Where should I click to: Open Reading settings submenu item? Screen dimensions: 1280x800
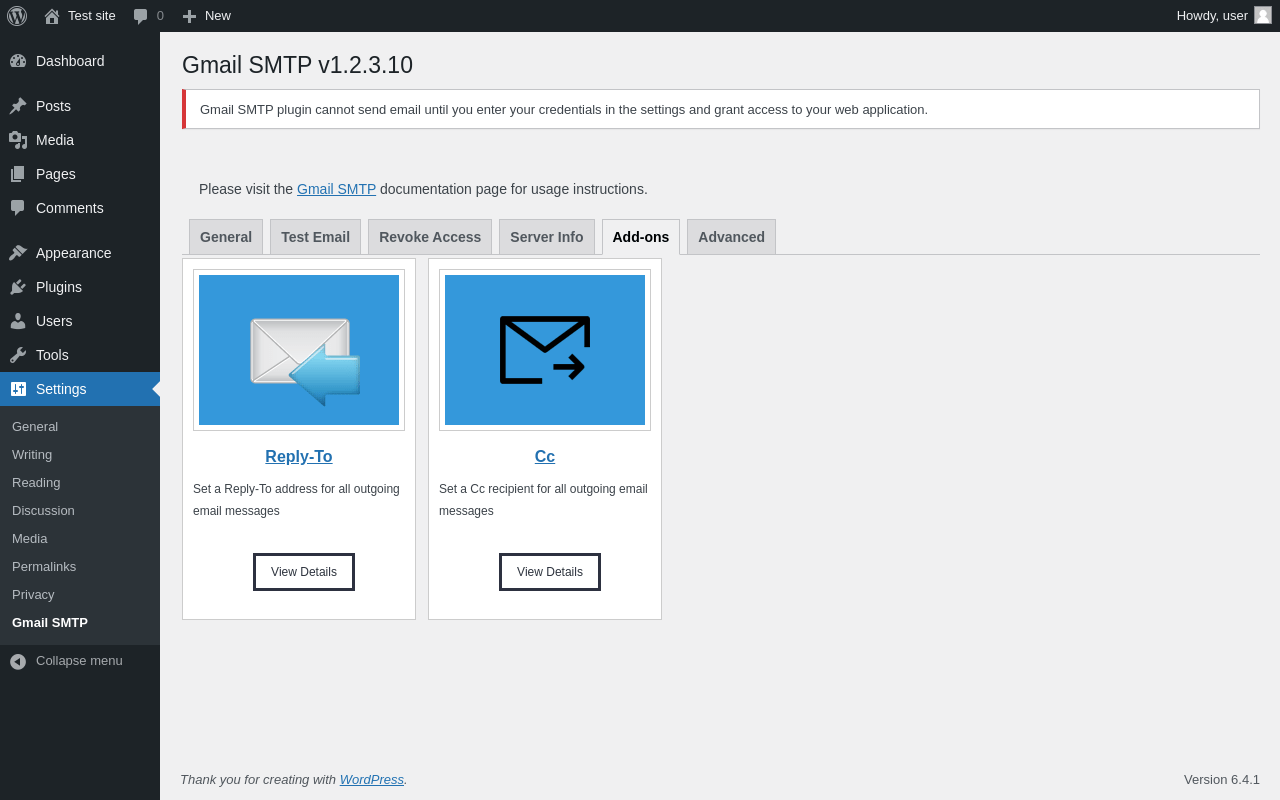tap(80, 483)
